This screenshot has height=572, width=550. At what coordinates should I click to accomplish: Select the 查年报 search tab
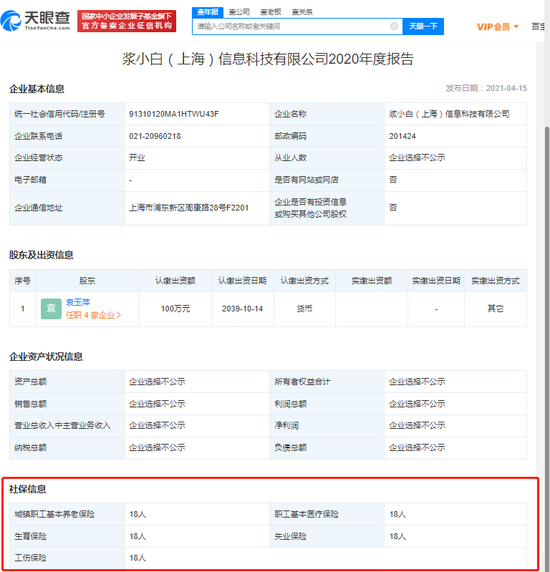pos(208,12)
